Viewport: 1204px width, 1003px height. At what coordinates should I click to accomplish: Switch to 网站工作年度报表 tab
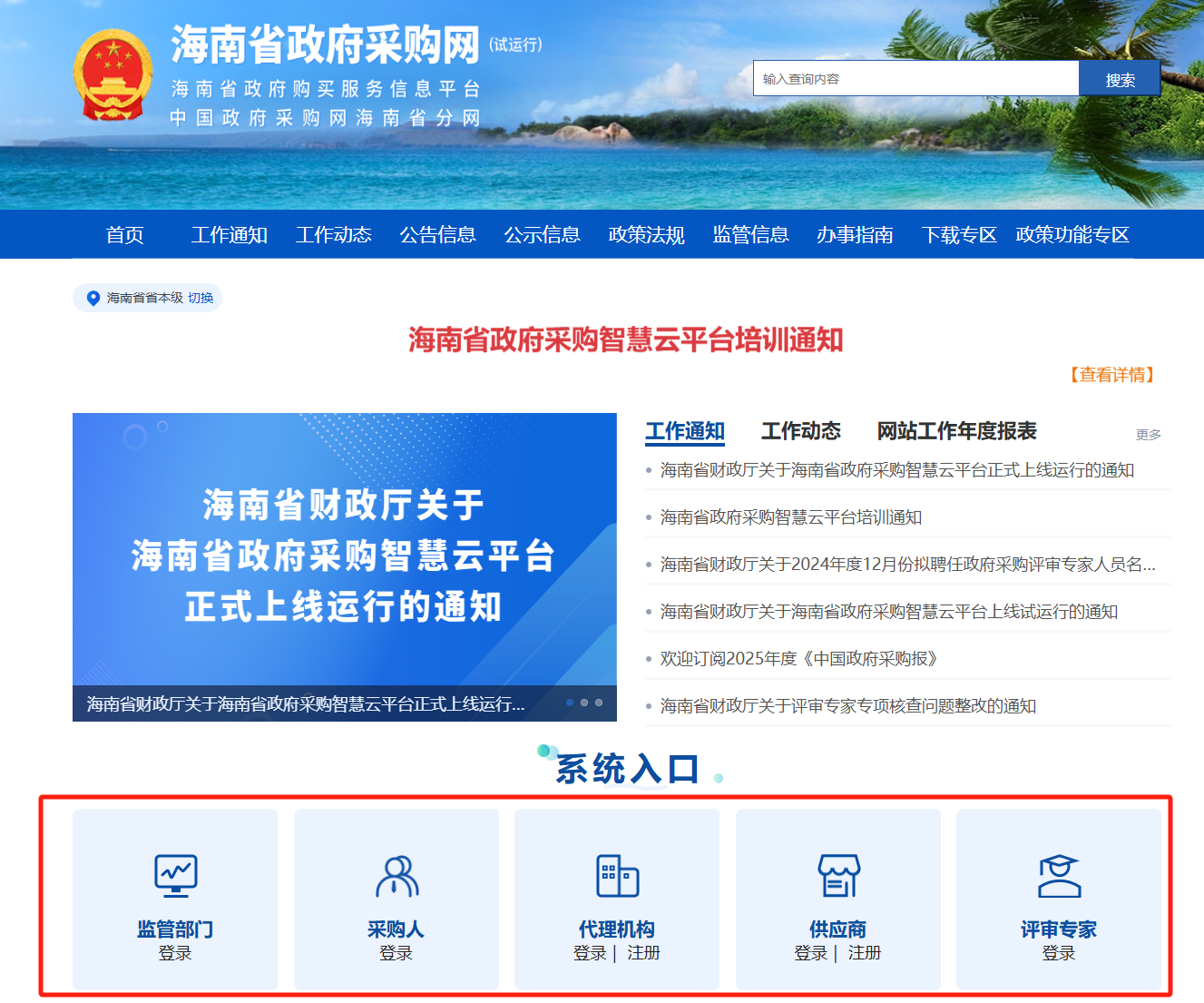coord(956,431)
